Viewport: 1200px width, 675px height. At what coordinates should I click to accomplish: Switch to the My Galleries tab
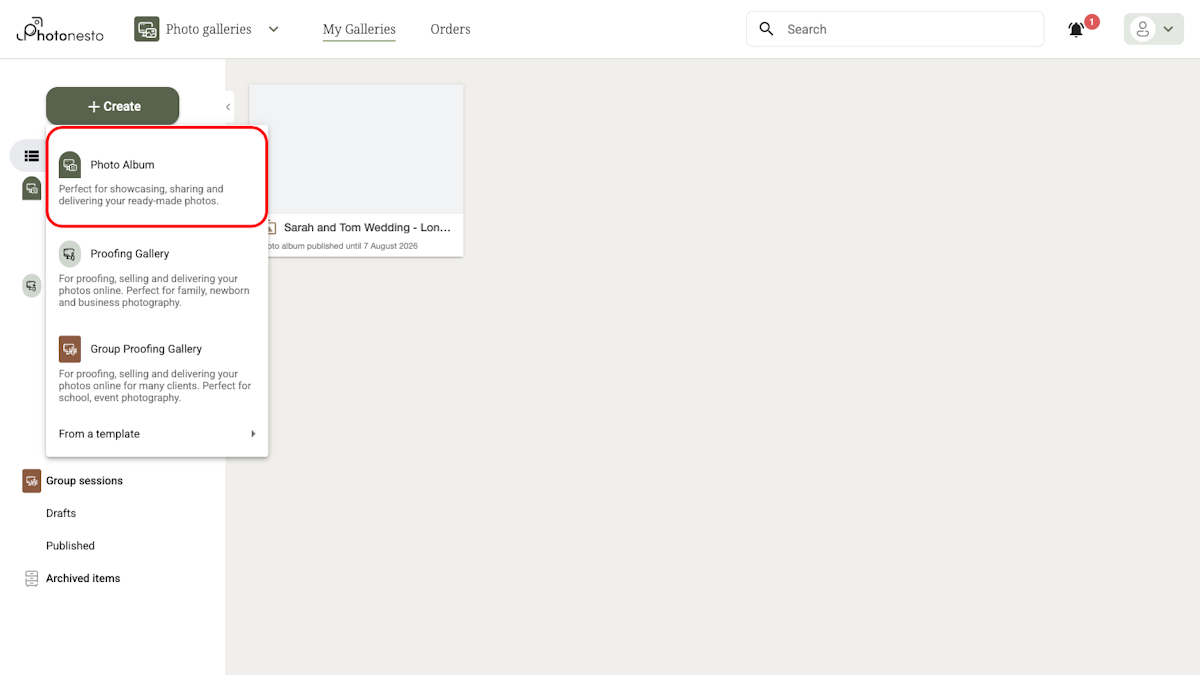(x=359, y=29)
